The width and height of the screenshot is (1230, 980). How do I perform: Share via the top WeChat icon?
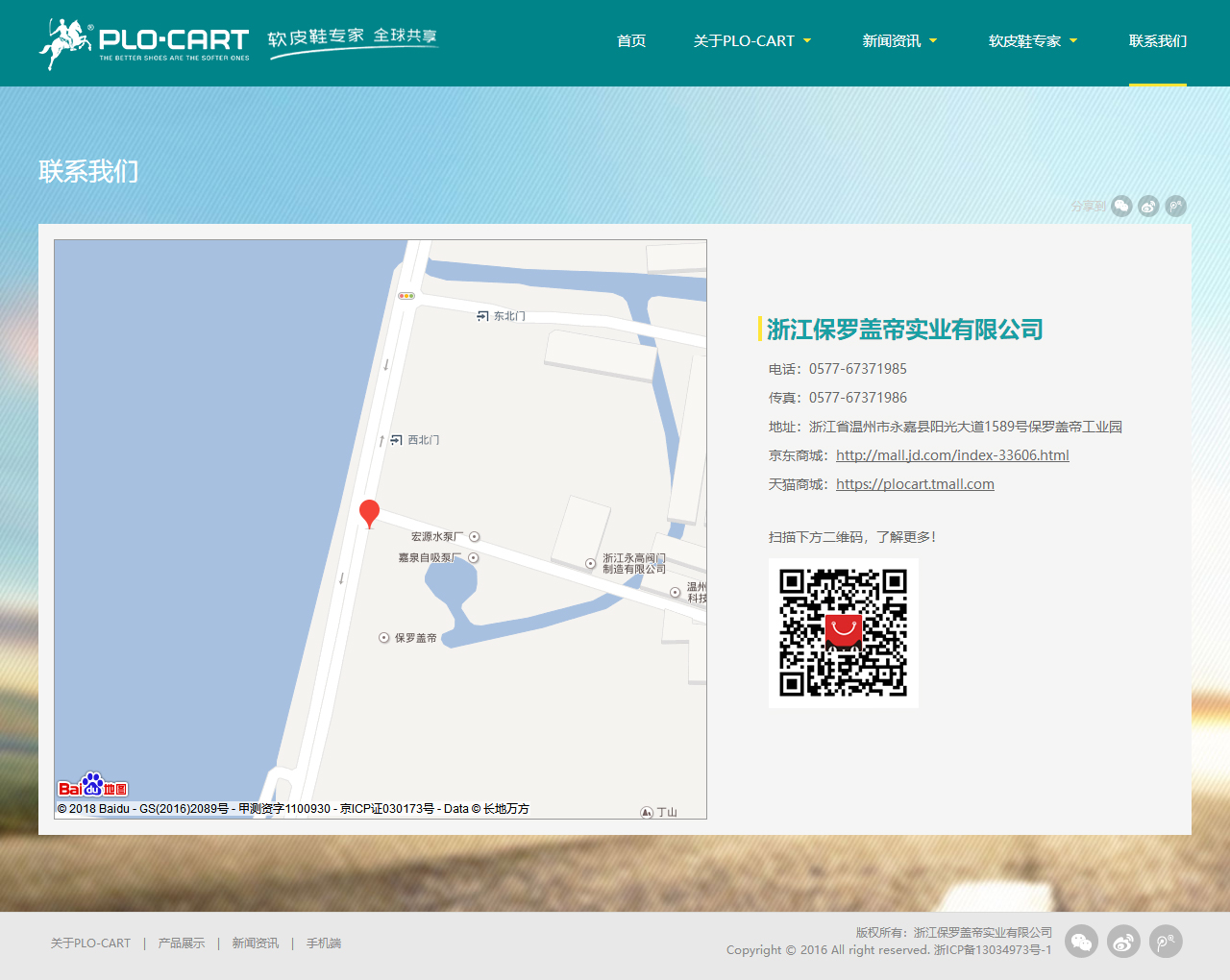pyautogui.click(x=1121, y=206)
